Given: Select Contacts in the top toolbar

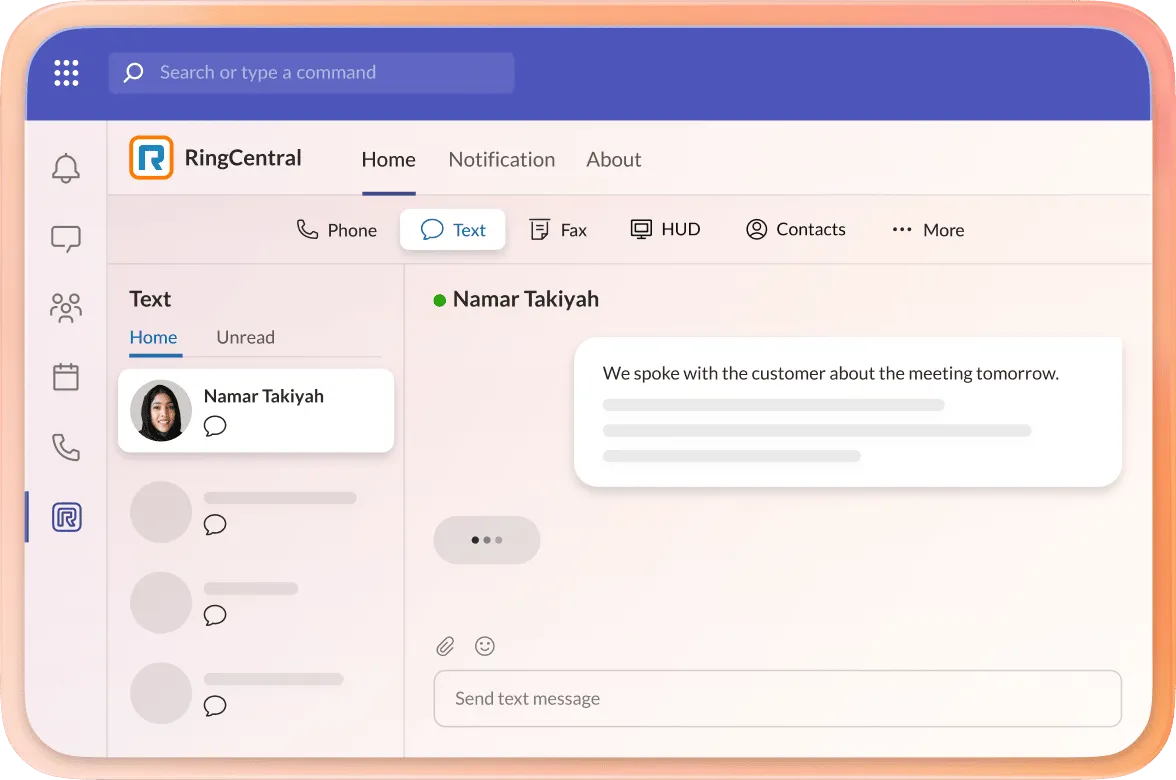Looking at the screenshot, I should tap(795, 229).
